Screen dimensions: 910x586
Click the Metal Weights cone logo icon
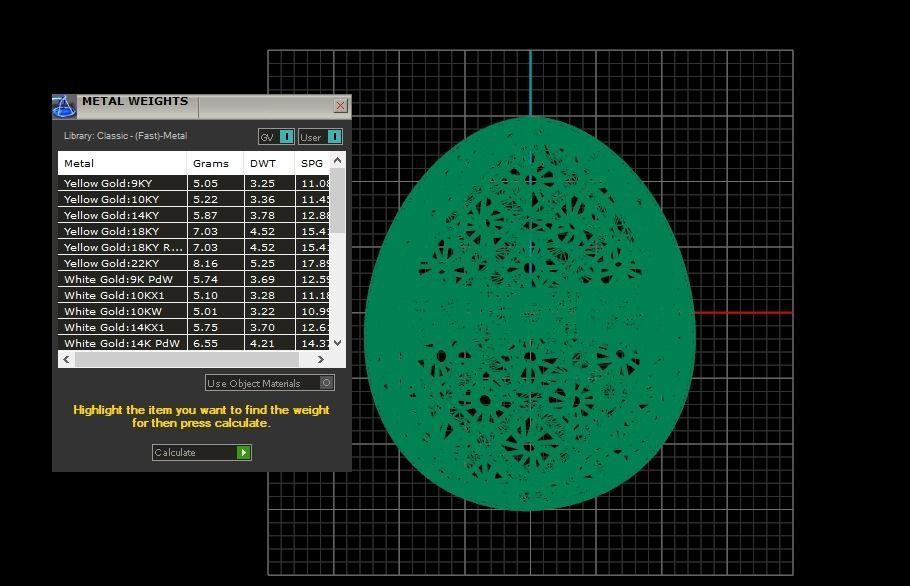tap(64, 107)
